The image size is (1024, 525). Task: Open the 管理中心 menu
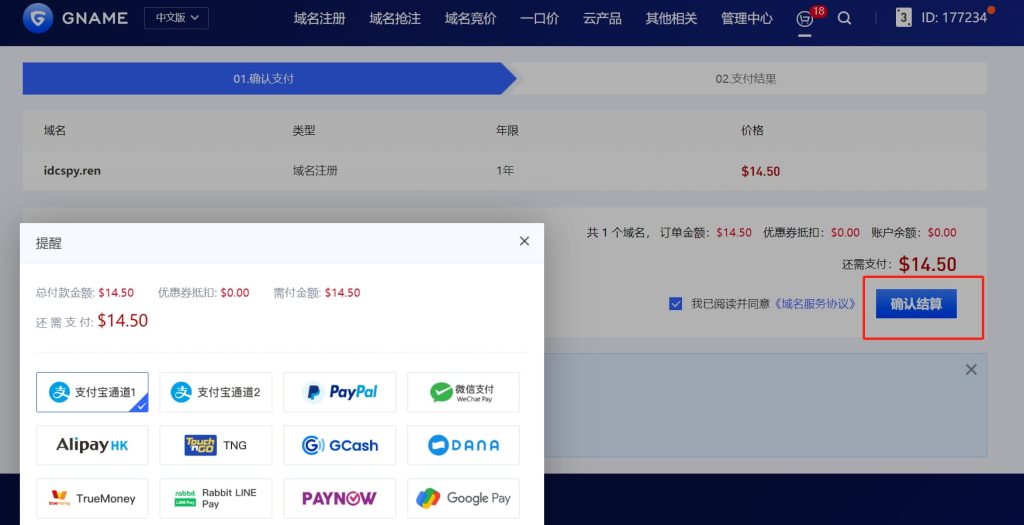(746, 18)
